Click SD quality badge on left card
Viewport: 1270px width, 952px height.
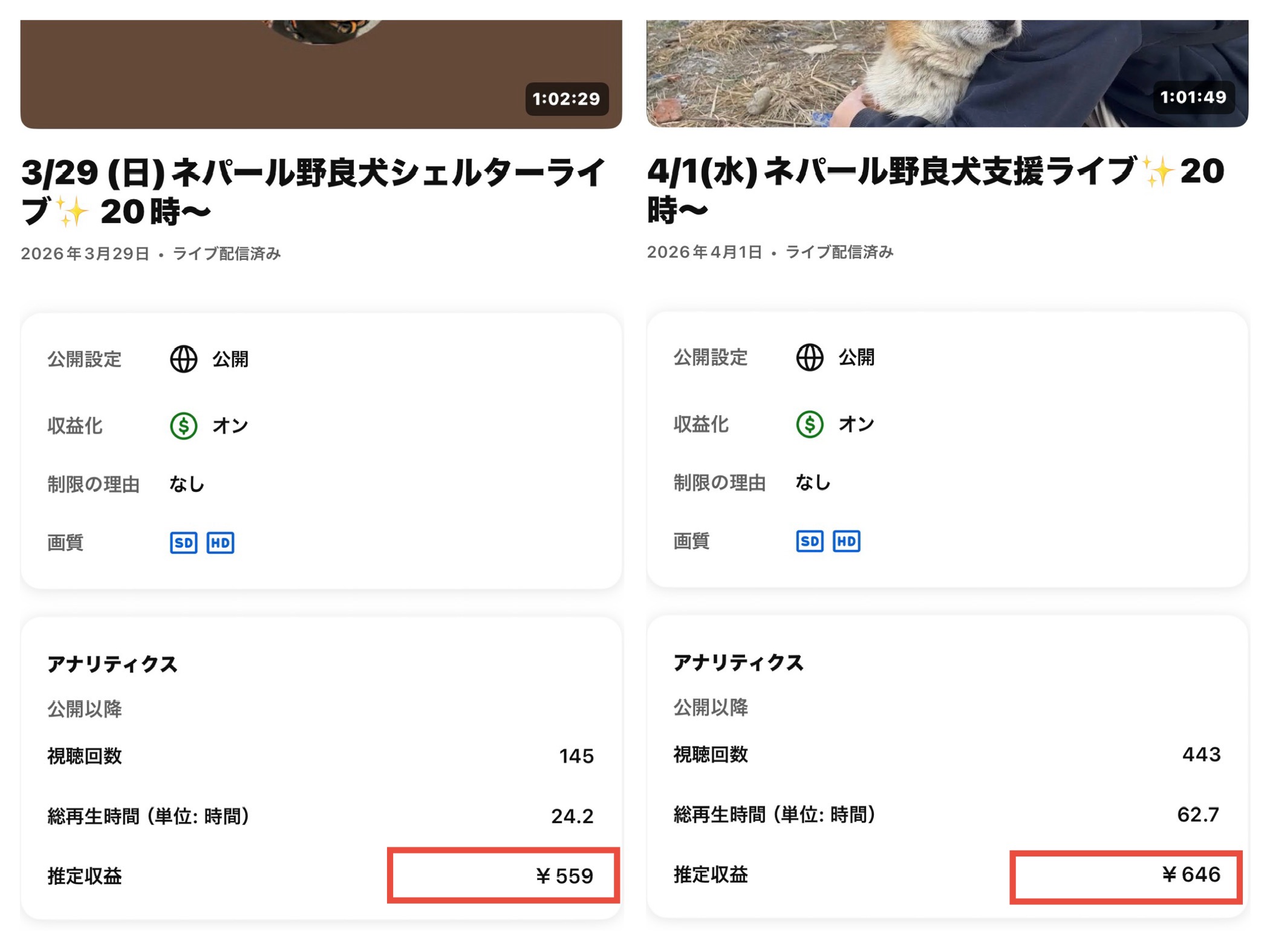click(x=183, y=543)
